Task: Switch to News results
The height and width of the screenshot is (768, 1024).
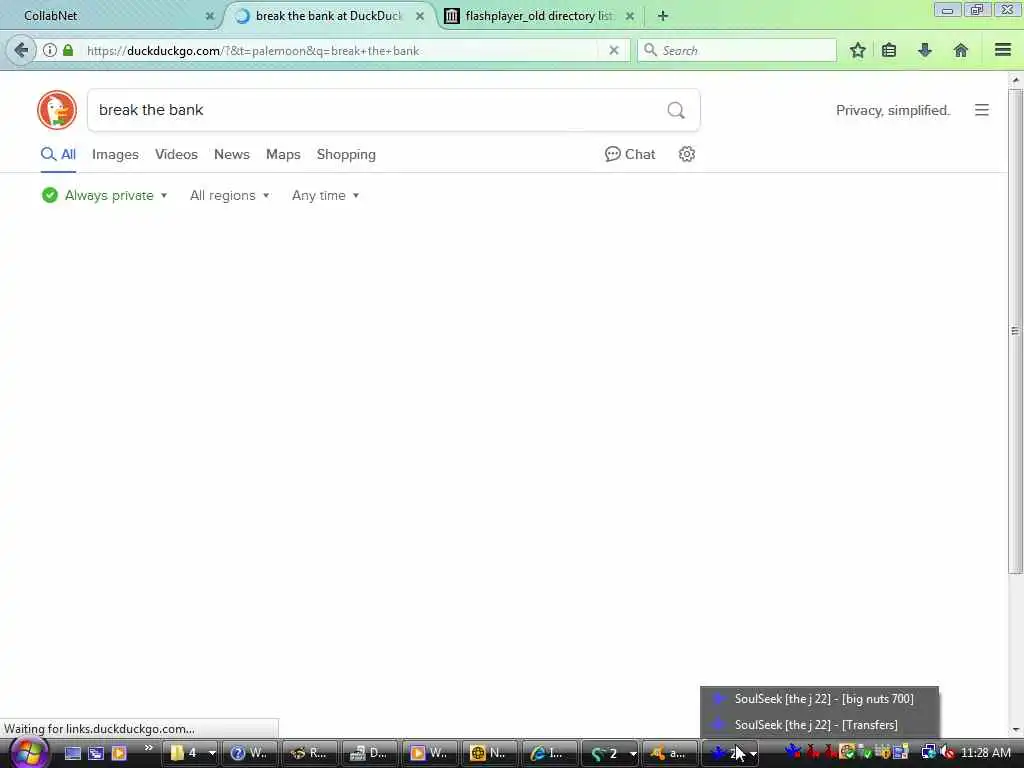Action: coord(232,154)
